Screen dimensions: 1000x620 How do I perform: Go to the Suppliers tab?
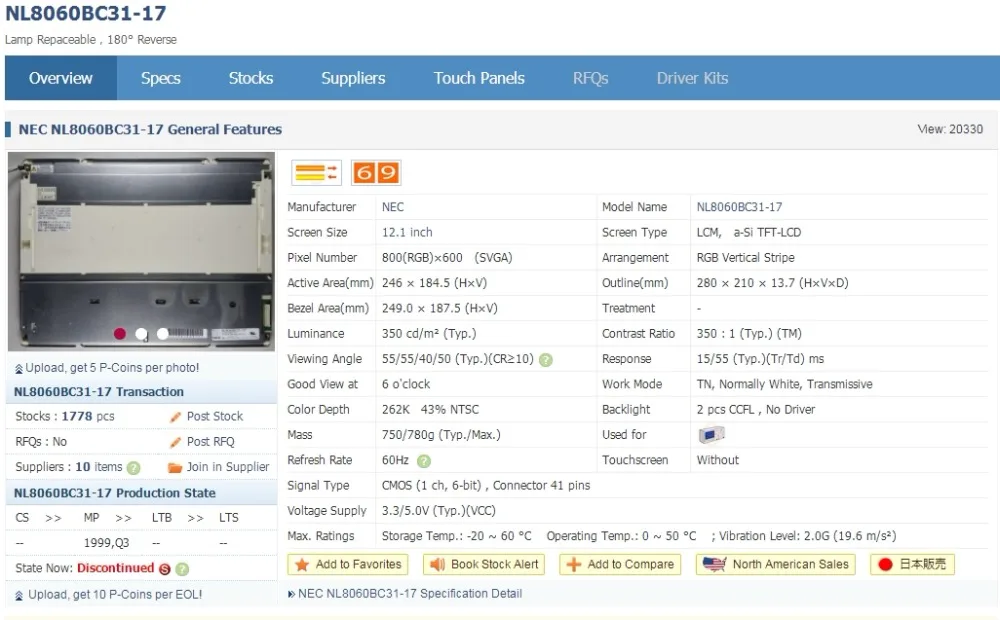[x=353, y=78]
